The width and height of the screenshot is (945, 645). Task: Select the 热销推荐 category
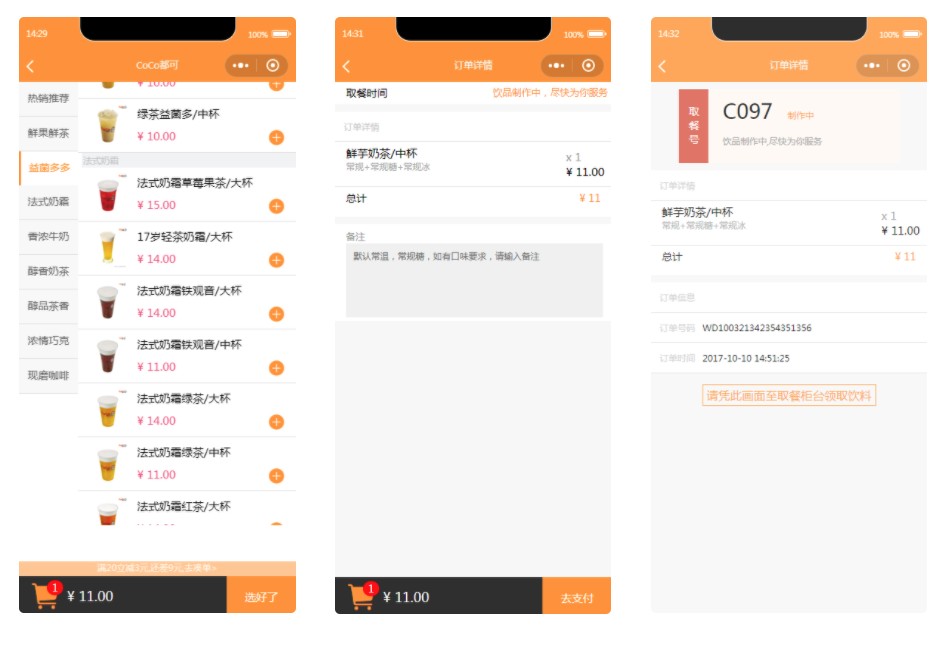pos(48,98)
